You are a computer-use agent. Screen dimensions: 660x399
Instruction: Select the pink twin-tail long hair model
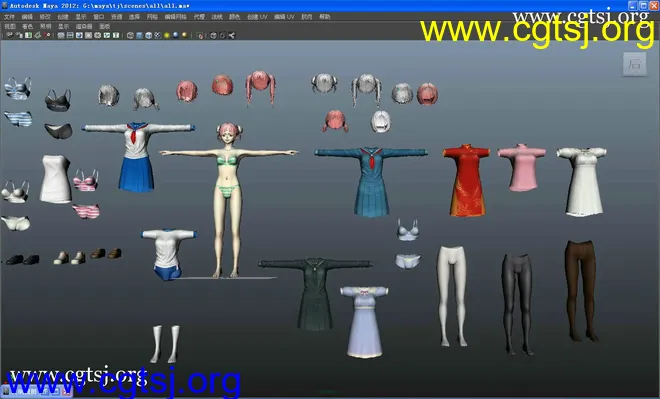pos(261,88)
